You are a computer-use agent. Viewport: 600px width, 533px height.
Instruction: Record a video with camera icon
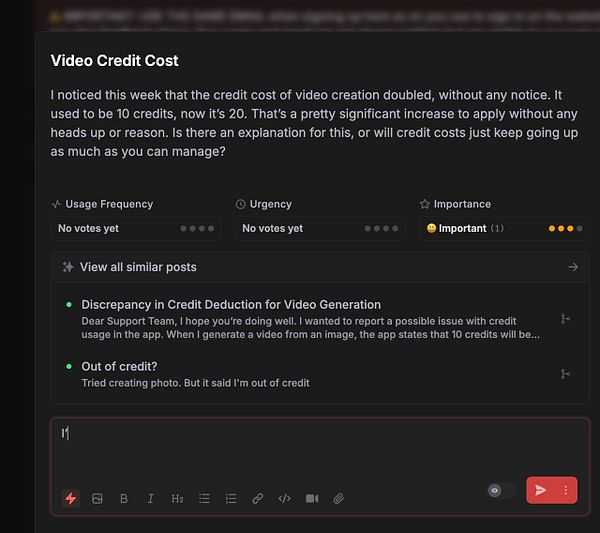coord(312,498)
